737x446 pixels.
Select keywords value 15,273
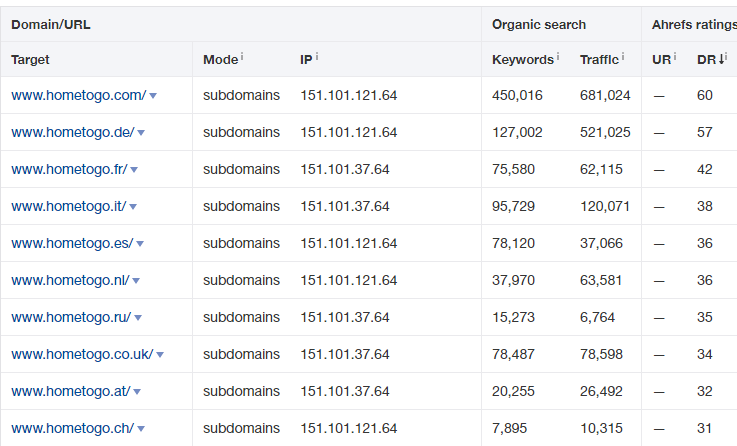(x=513, y=317)
